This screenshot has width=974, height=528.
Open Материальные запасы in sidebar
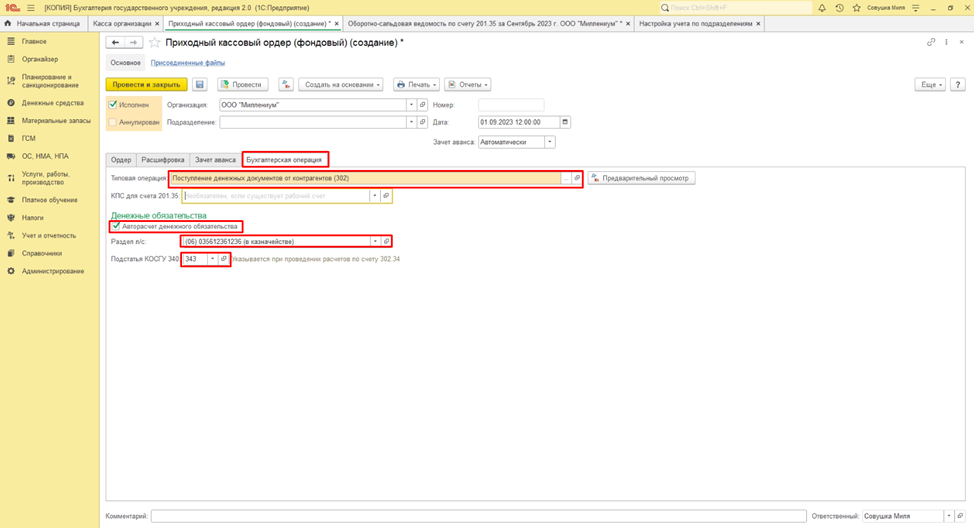pyautogui.click(x=56, y=121)
